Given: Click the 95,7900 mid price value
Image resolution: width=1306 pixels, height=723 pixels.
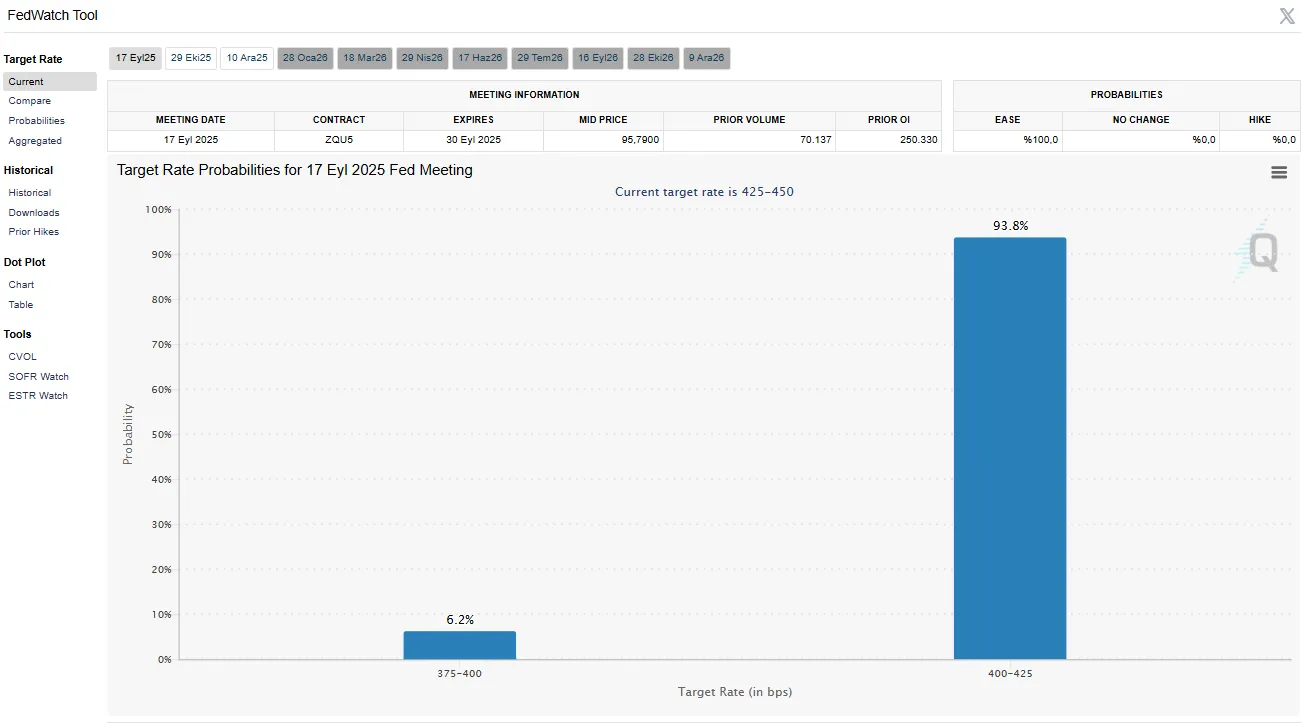Looking at the screenshot, I should 639,140.
